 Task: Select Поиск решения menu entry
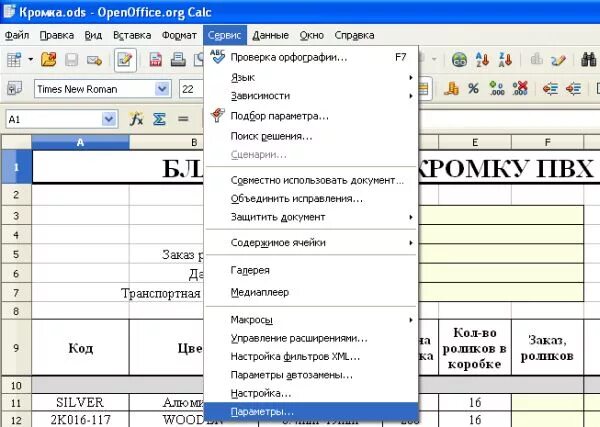[x=311, y=136]
